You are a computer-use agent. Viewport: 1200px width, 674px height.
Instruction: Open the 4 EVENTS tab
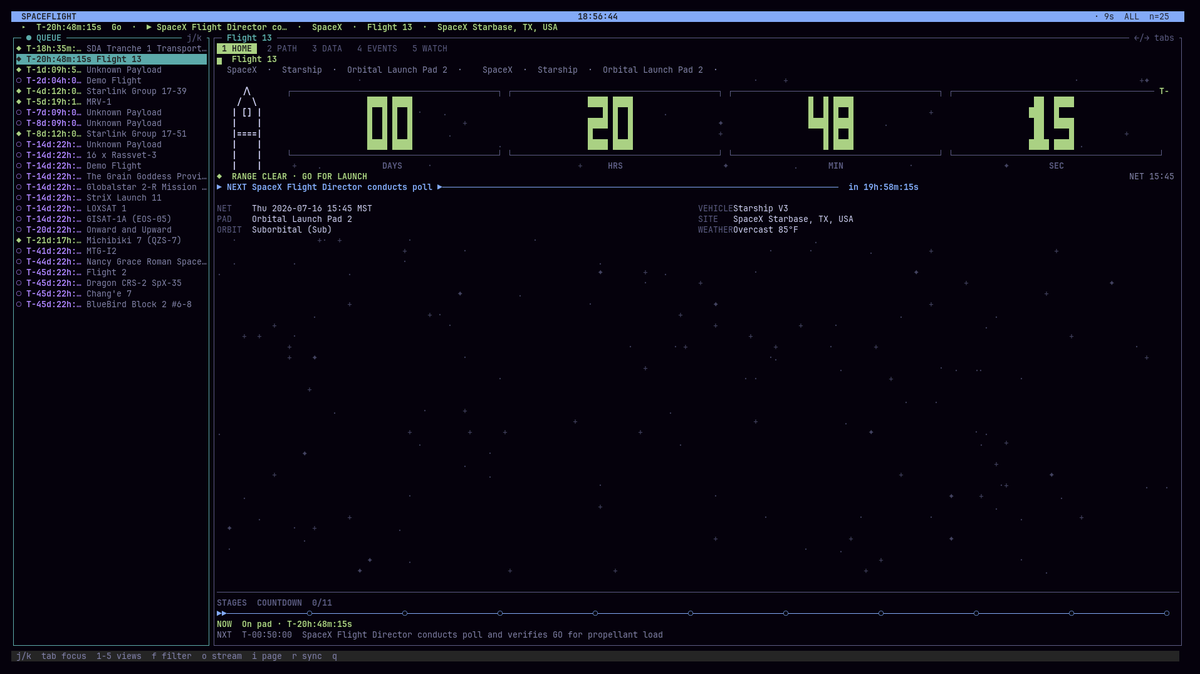tap(377, 48)
